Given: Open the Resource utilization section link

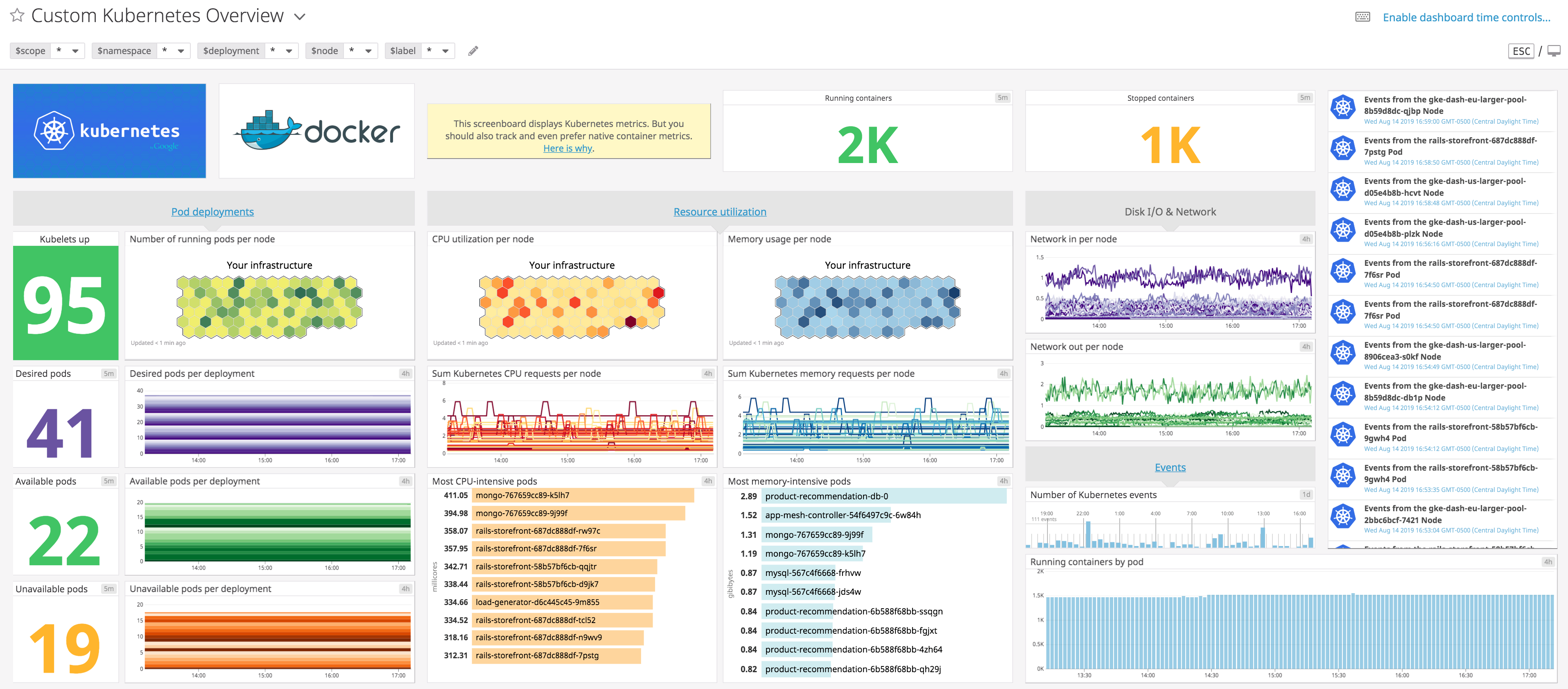Looking at the screenshot, I should pyautogui.click(x=719, y=211).
